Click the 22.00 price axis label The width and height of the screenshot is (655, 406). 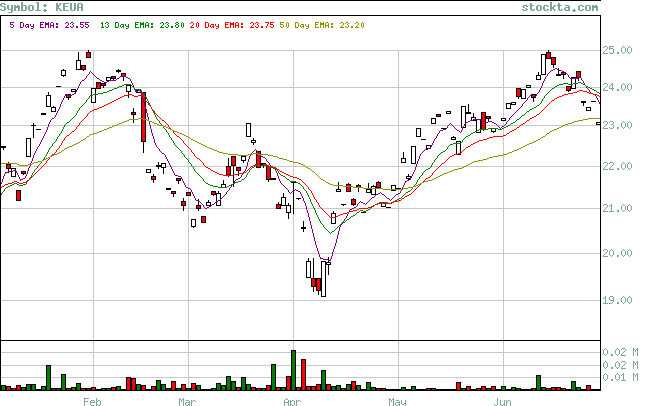point(617,166)
